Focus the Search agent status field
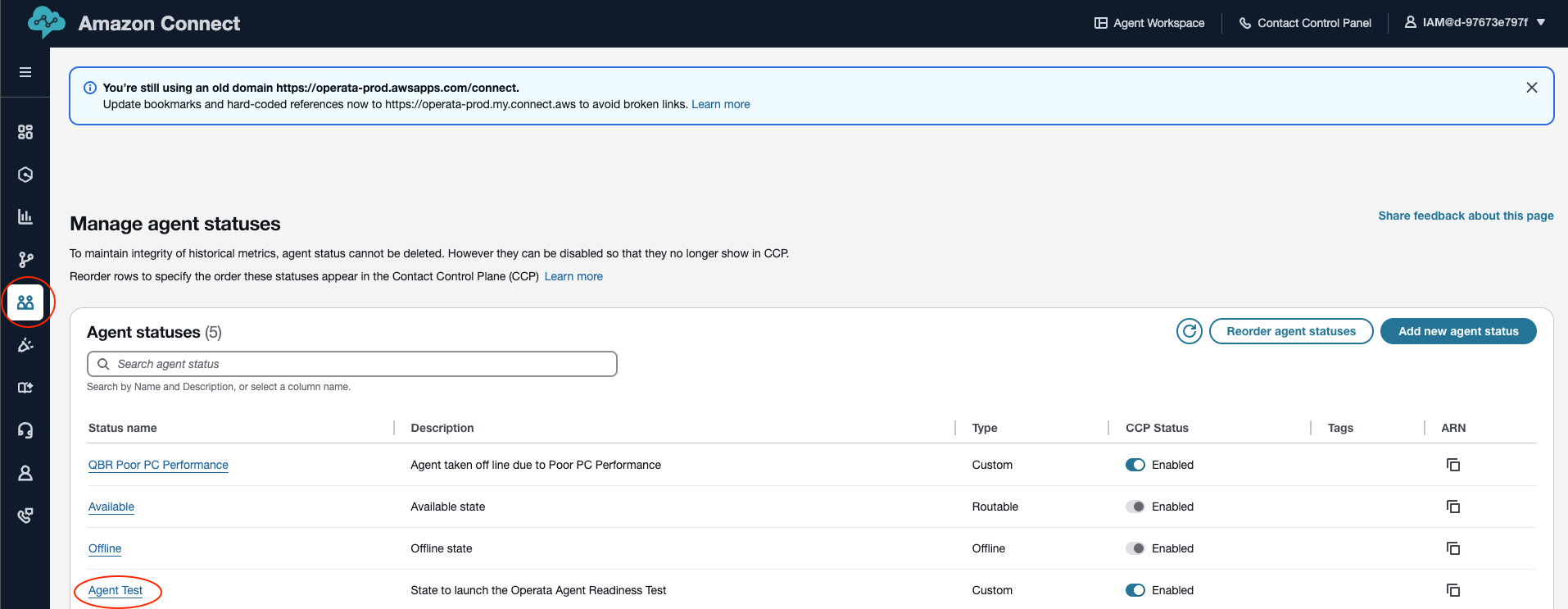 [x=352, y=364]
